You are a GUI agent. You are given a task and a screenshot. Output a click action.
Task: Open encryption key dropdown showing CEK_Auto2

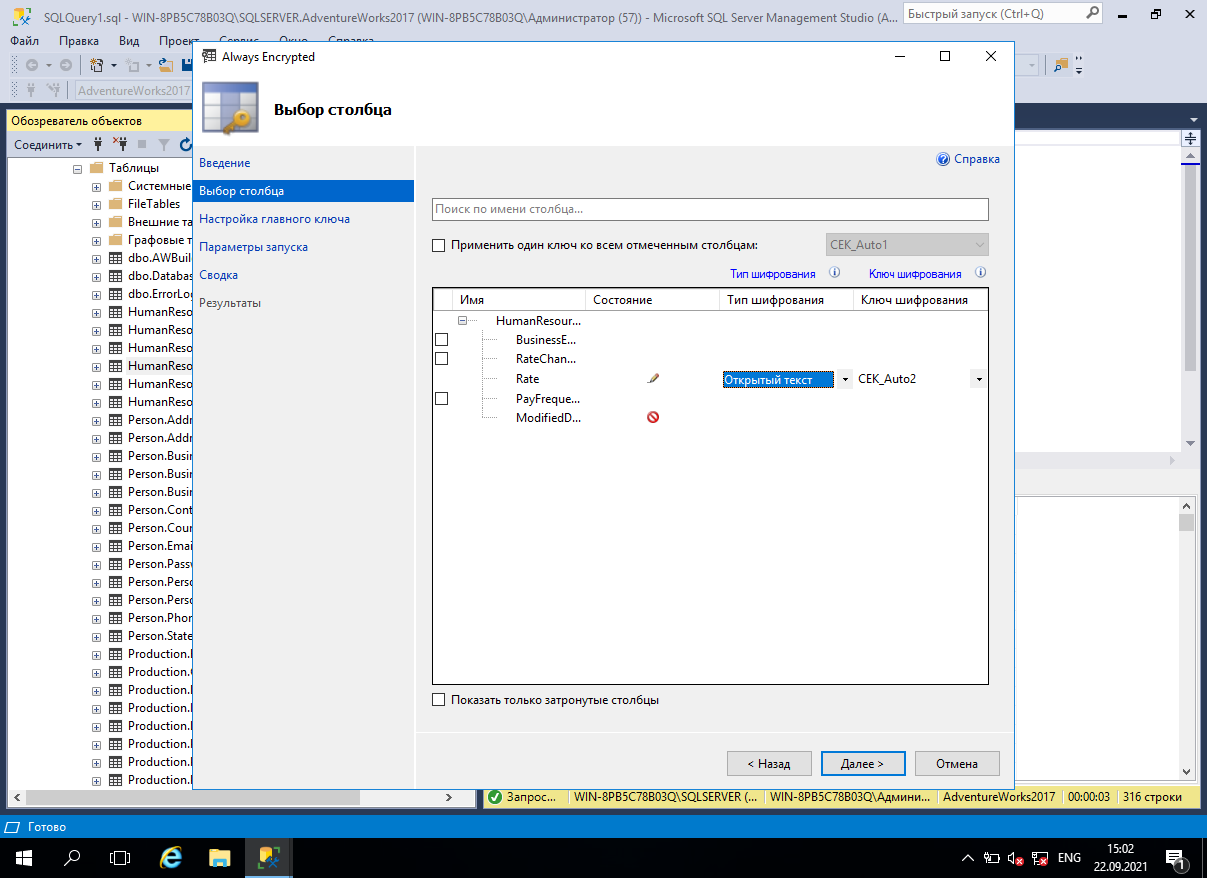(x=979, y=379)
